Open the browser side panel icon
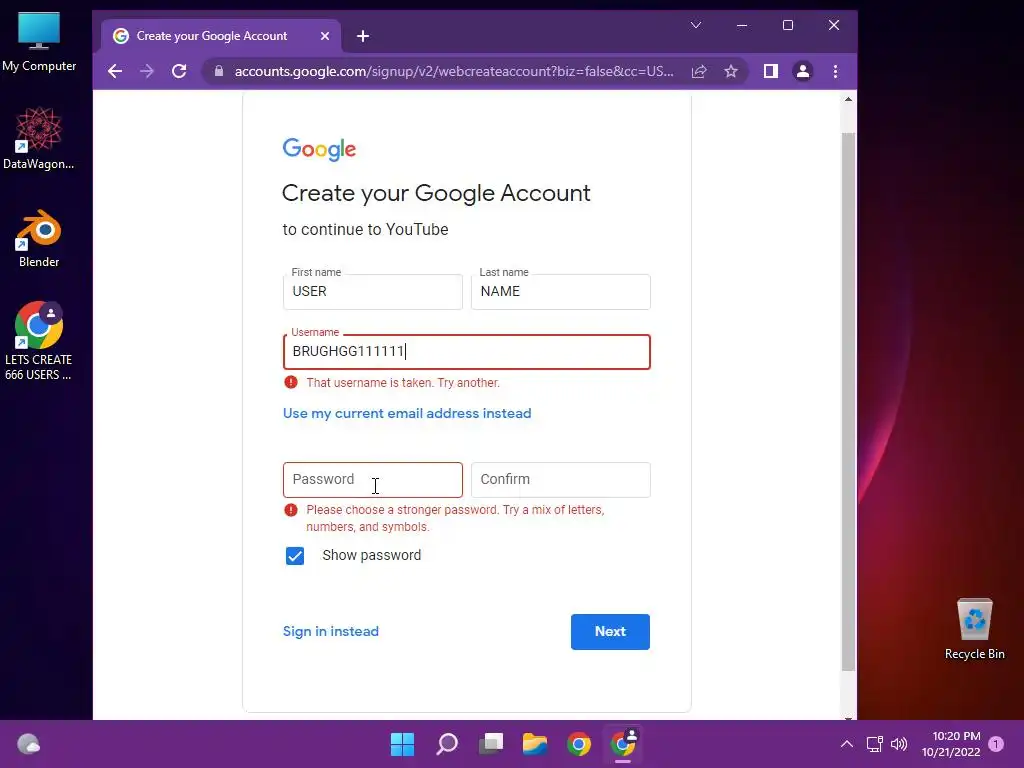 coord(771,71)
